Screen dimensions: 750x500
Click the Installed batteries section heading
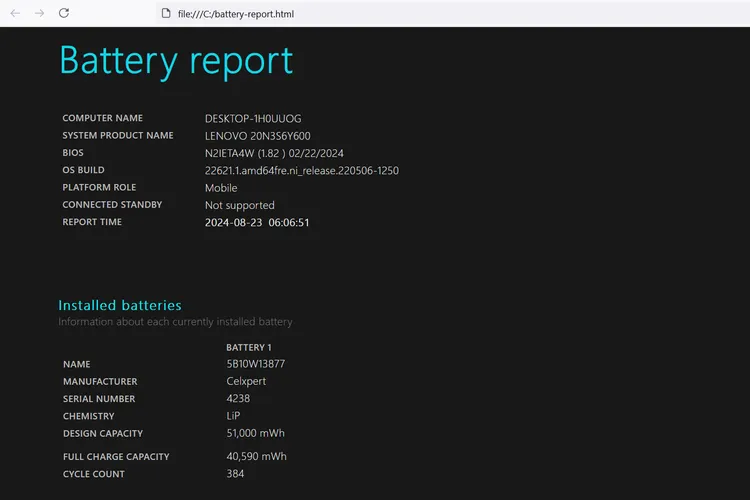coord(120,305)
